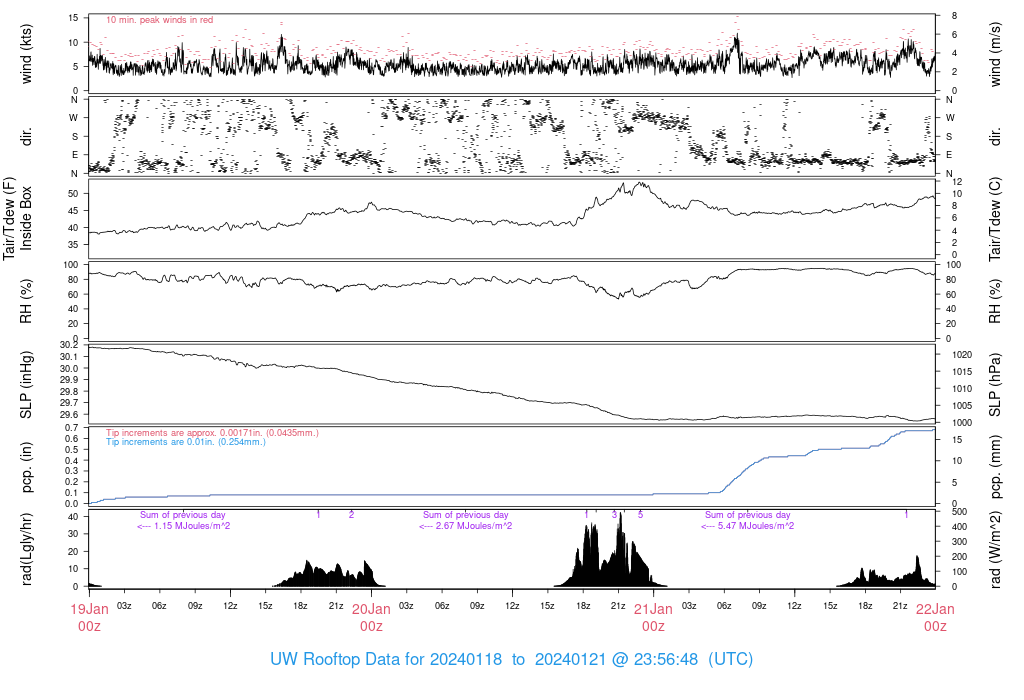Click the 'Tair/Tdew (C)' right axis label
Viewport: 1024px width, 700px height.
click(995, 219)
